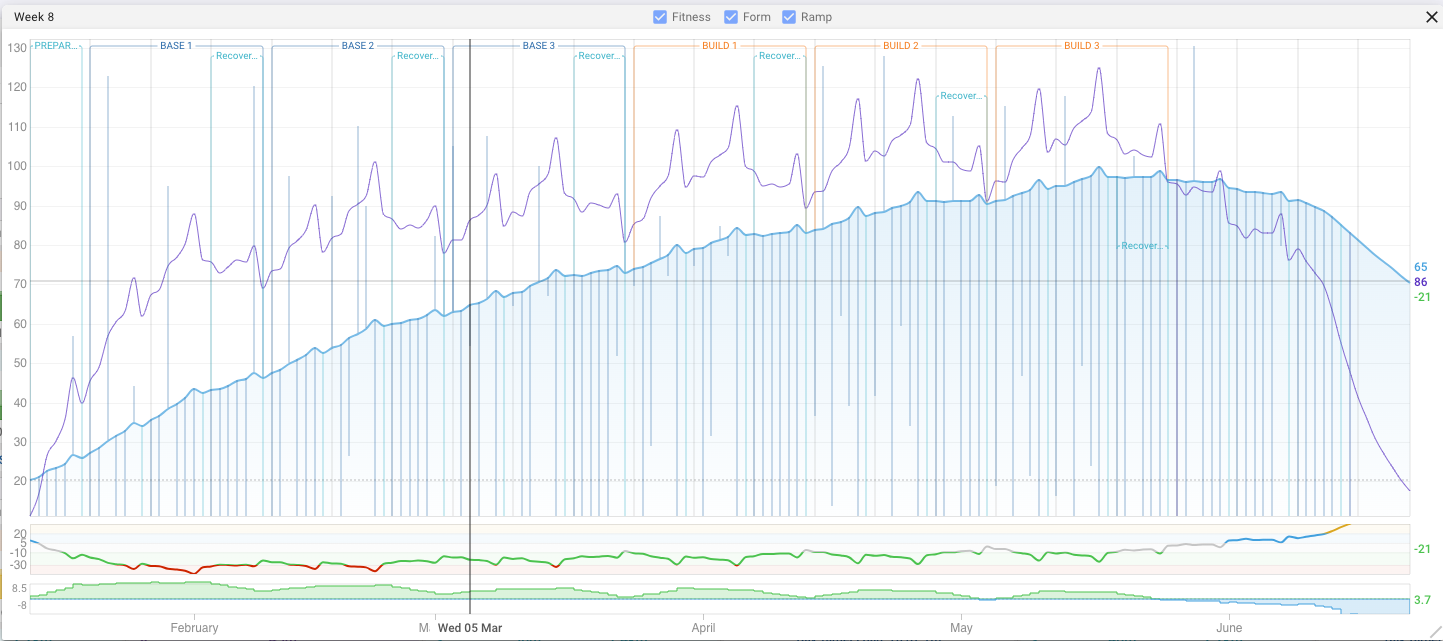Click the 100 y-axis label
Image resolution: width=1443 pixels, height=641 pixels.
point(17,167)
